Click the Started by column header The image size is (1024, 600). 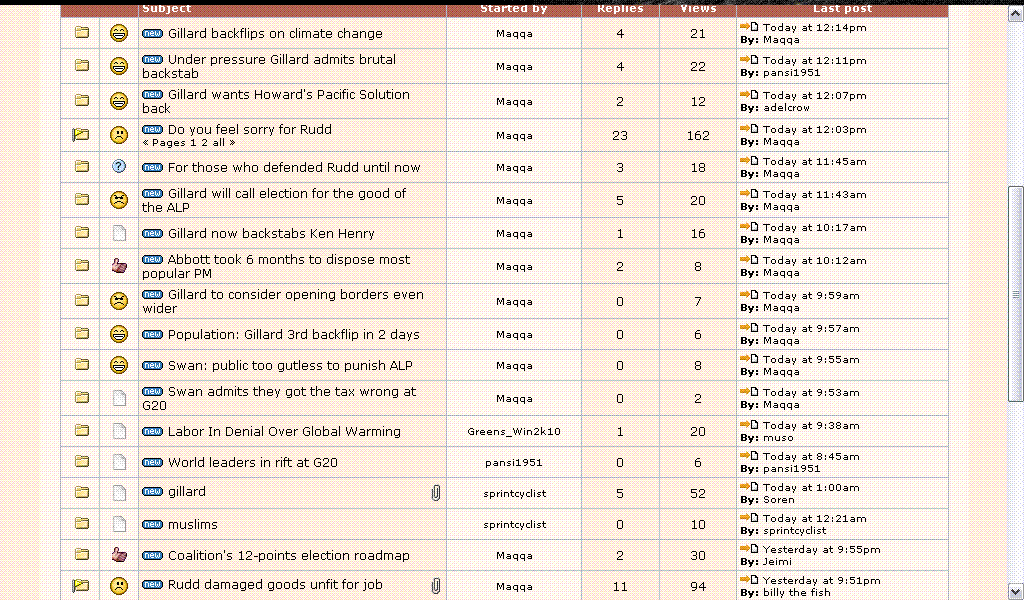513,9
